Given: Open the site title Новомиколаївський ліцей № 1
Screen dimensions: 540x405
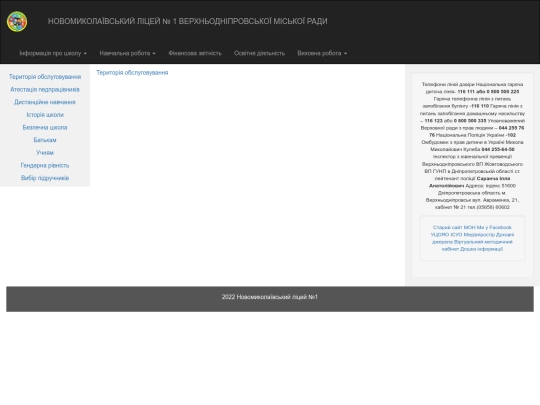Looking at the screenshot, I should 187,21.
